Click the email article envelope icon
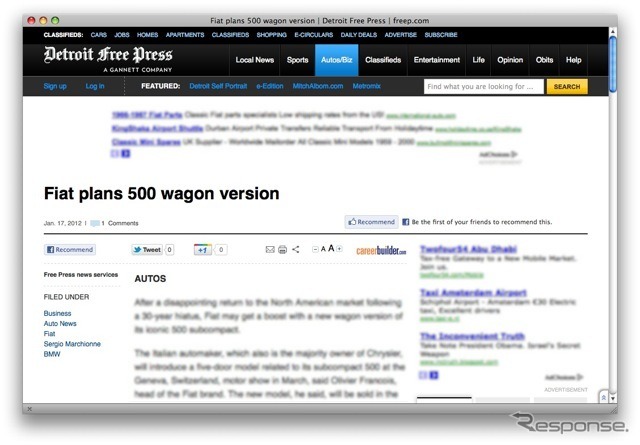This screenshot has width=640, height=445. [270, 249]
